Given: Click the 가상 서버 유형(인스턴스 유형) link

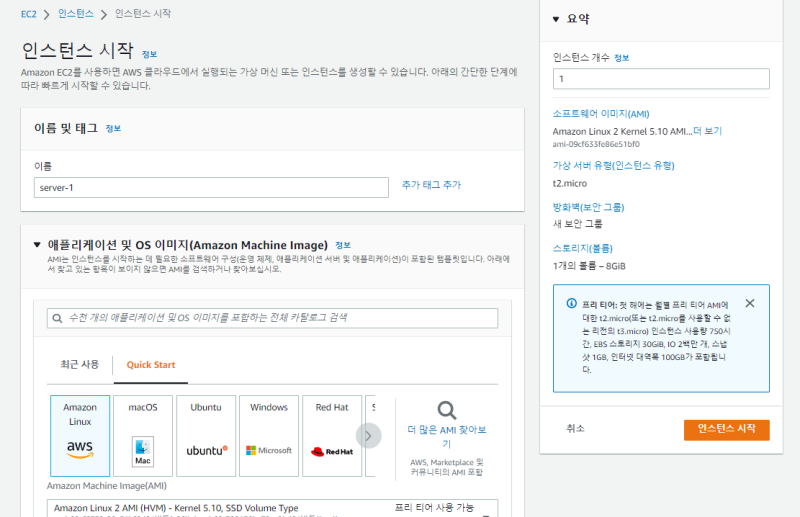Looking at the screenshot, I should click(614, 165).
